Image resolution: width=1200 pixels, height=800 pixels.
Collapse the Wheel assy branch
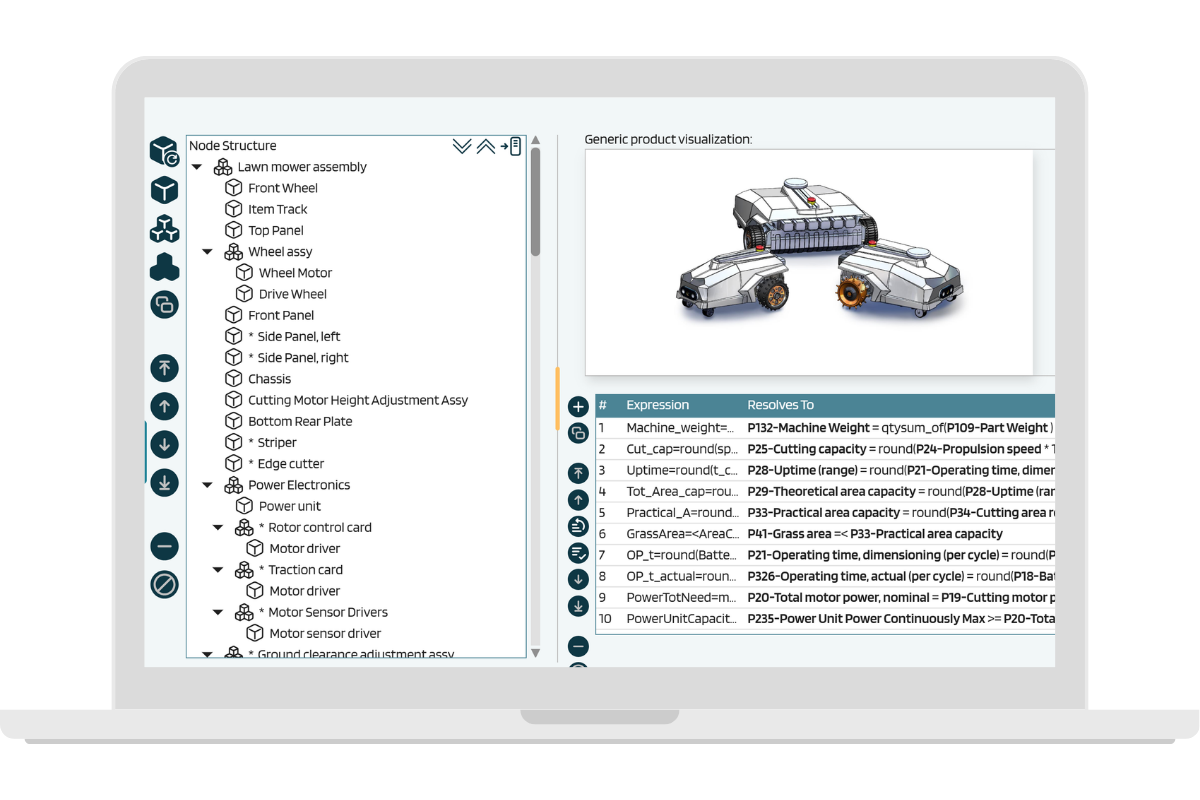(208, 251)
